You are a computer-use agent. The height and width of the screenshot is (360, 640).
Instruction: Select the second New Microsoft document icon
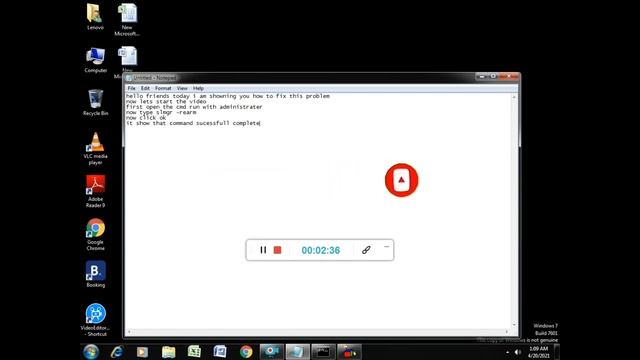[x=127, y=57]
